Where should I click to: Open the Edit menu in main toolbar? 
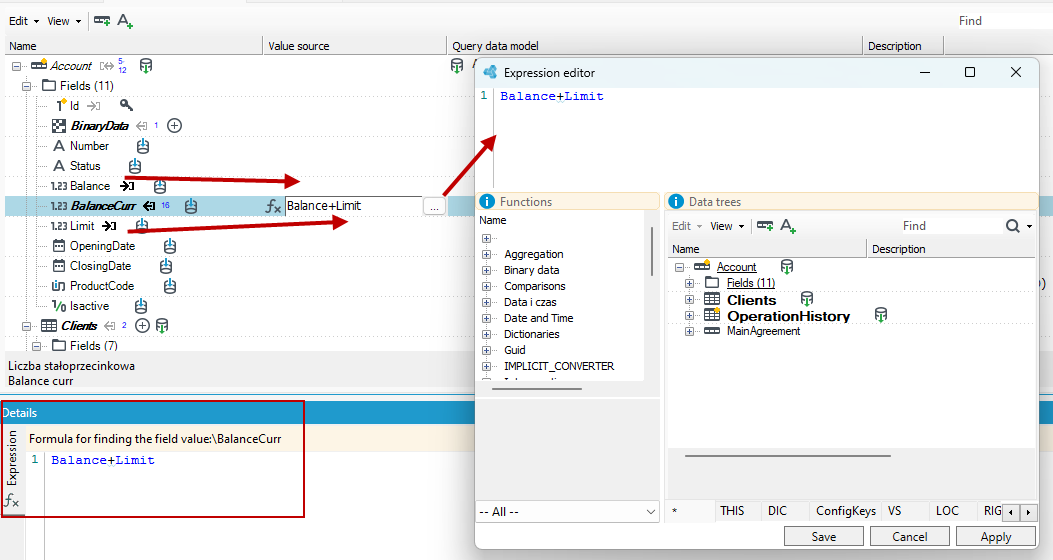24,21
